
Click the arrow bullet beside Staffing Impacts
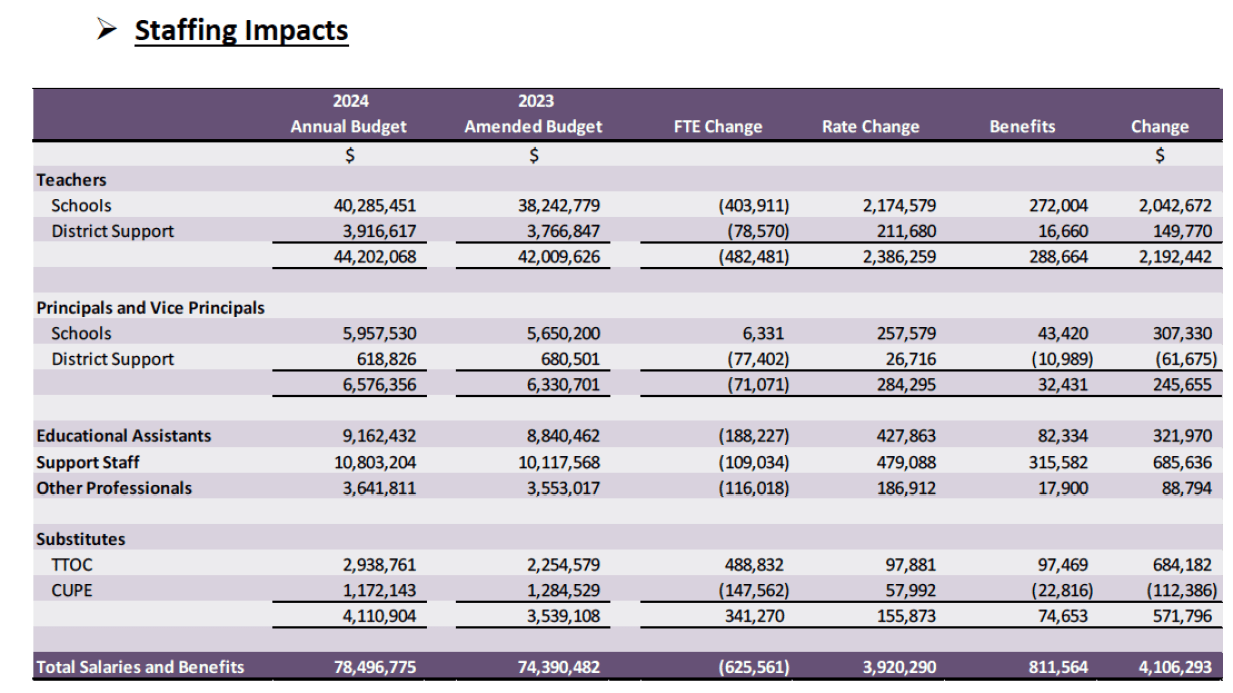point(107,31)
